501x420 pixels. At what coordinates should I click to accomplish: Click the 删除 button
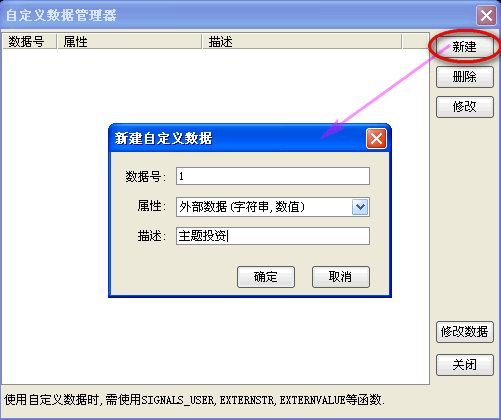[465, 77]
